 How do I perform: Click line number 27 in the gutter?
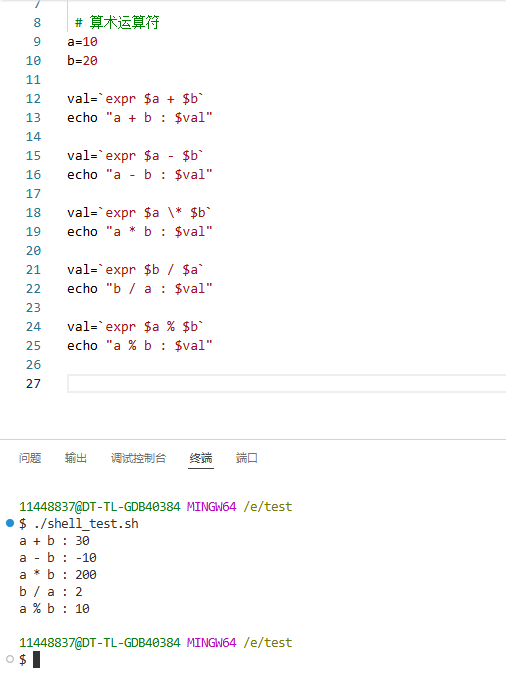point(33,384)
